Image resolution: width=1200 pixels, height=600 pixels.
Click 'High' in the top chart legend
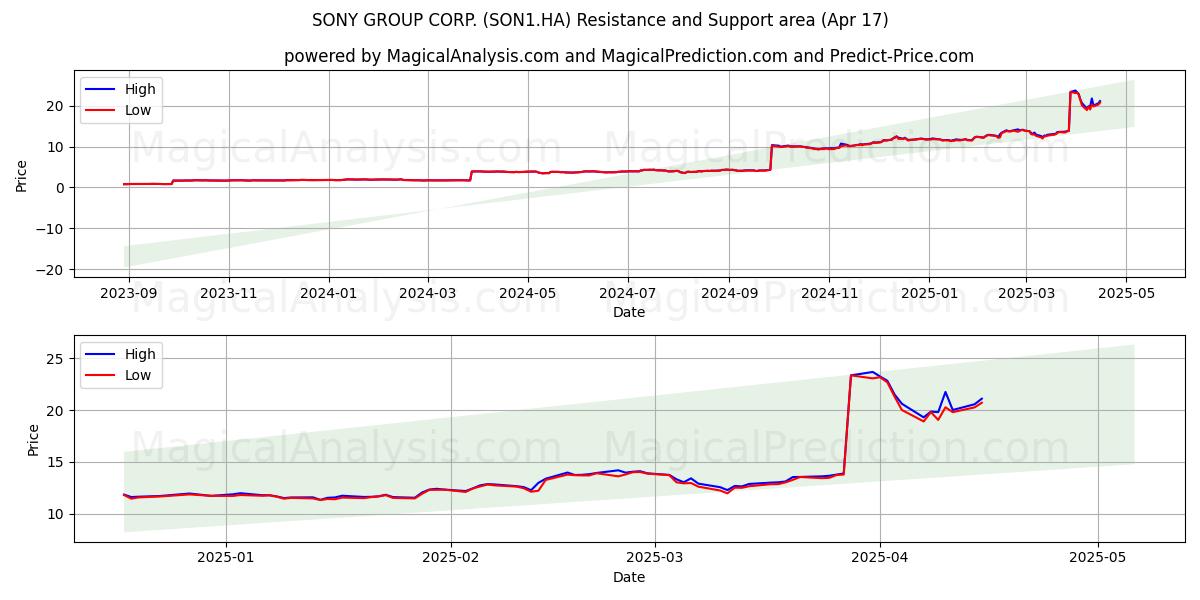tap(140, 89)
